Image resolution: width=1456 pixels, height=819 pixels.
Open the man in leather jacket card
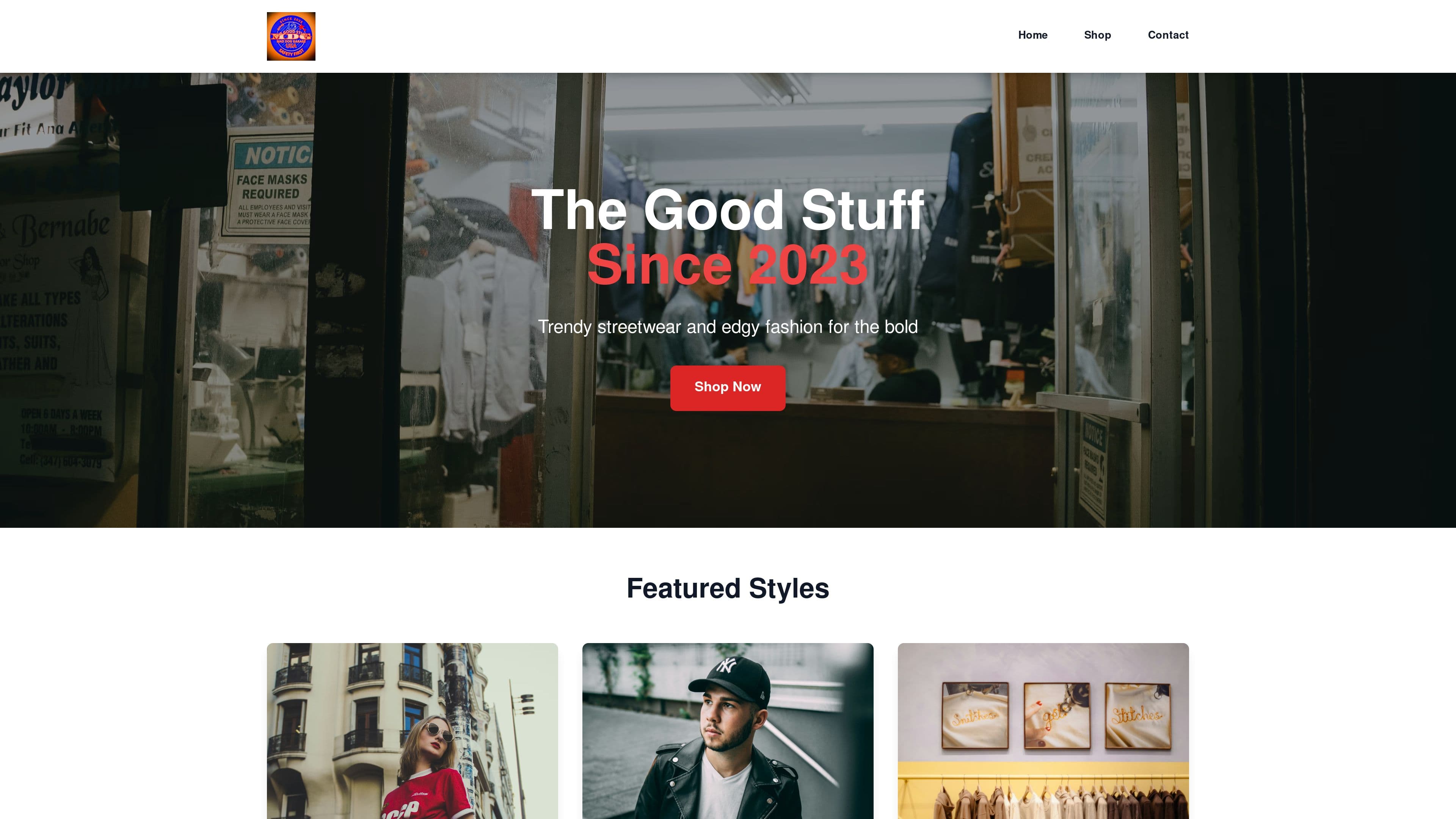pos(728,731)
